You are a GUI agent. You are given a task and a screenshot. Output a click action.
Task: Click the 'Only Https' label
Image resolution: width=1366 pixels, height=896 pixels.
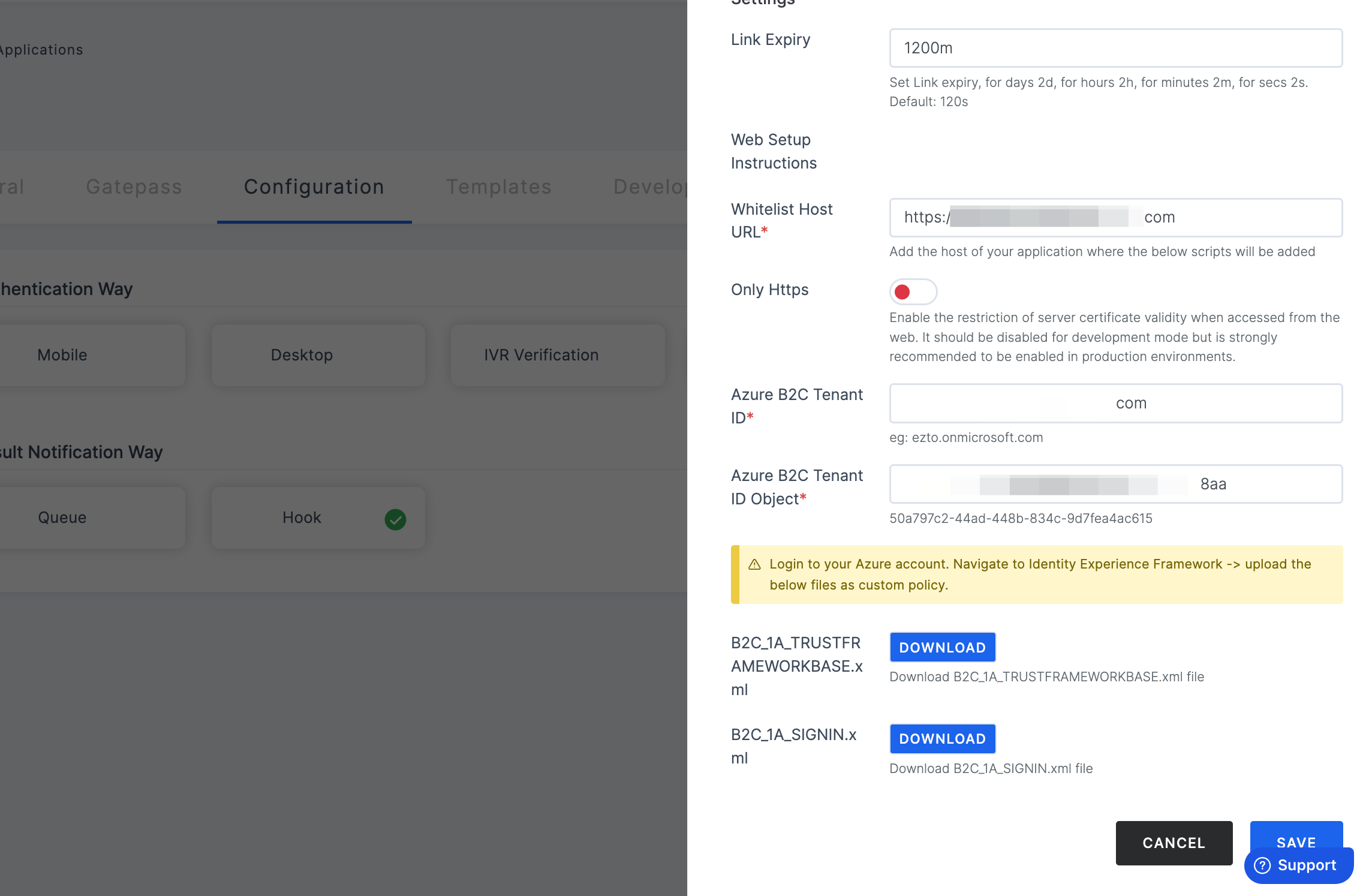pos(769,290)
